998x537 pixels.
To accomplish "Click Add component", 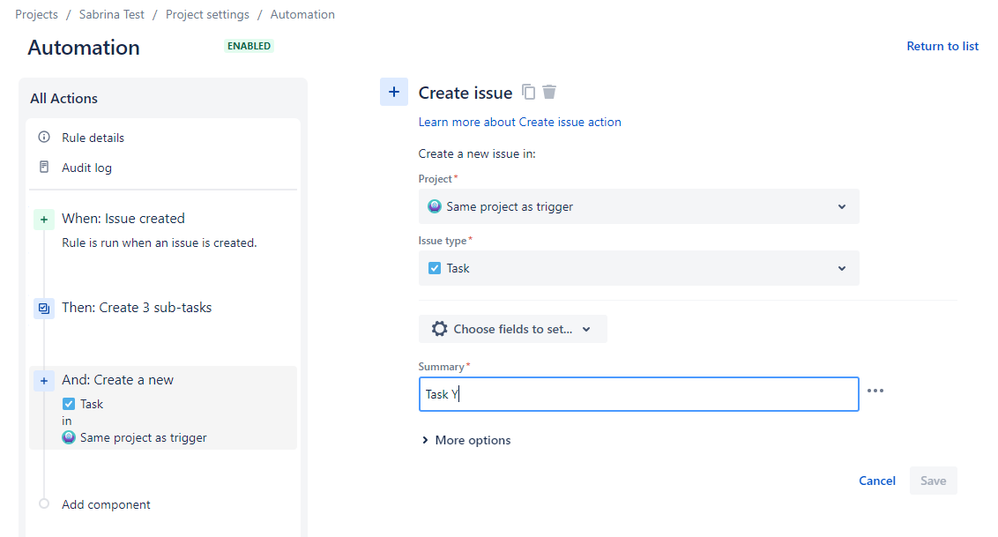I will [106, 505].
